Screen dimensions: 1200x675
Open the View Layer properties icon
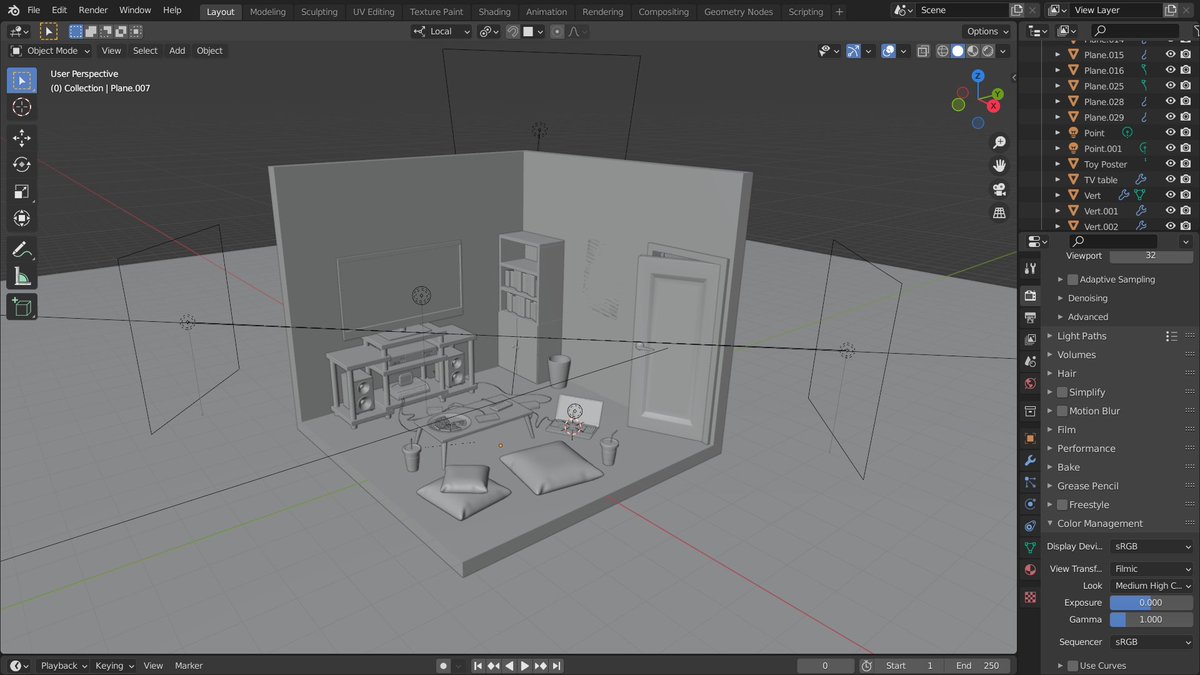point(1030,340)
